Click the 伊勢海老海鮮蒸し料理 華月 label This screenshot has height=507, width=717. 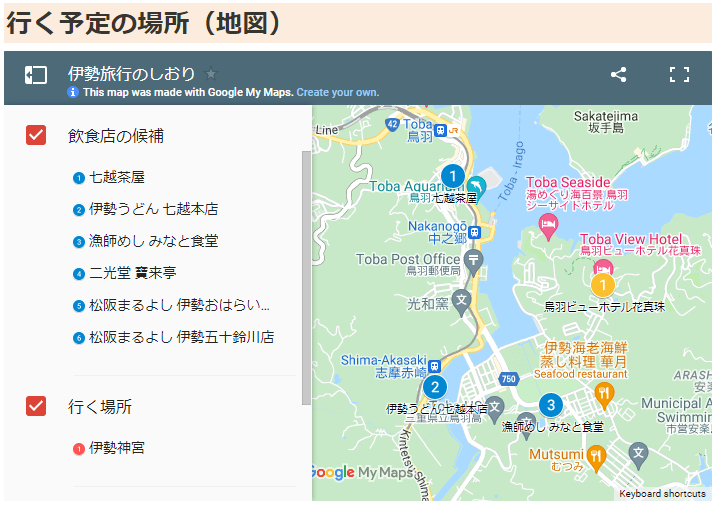point(582,360)
